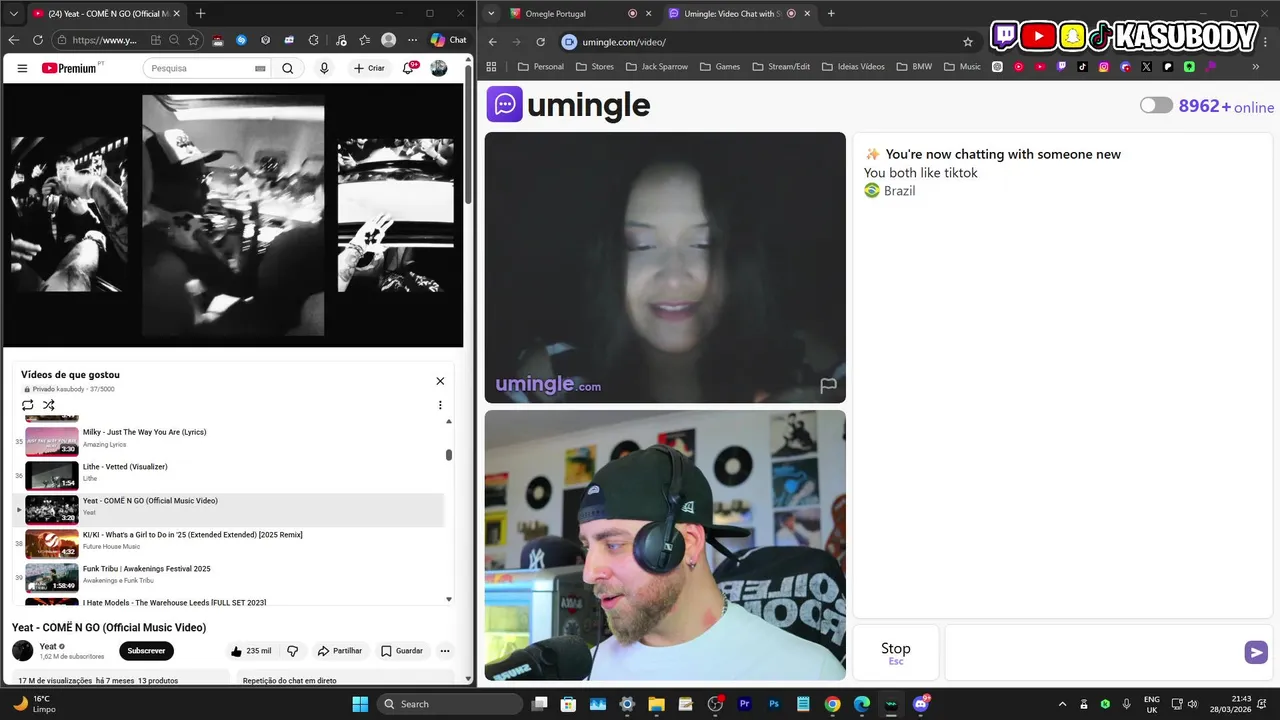Open Yeat channel avatar below the video
Viewport: 1280px width, 720px height.
coord(22,651)
